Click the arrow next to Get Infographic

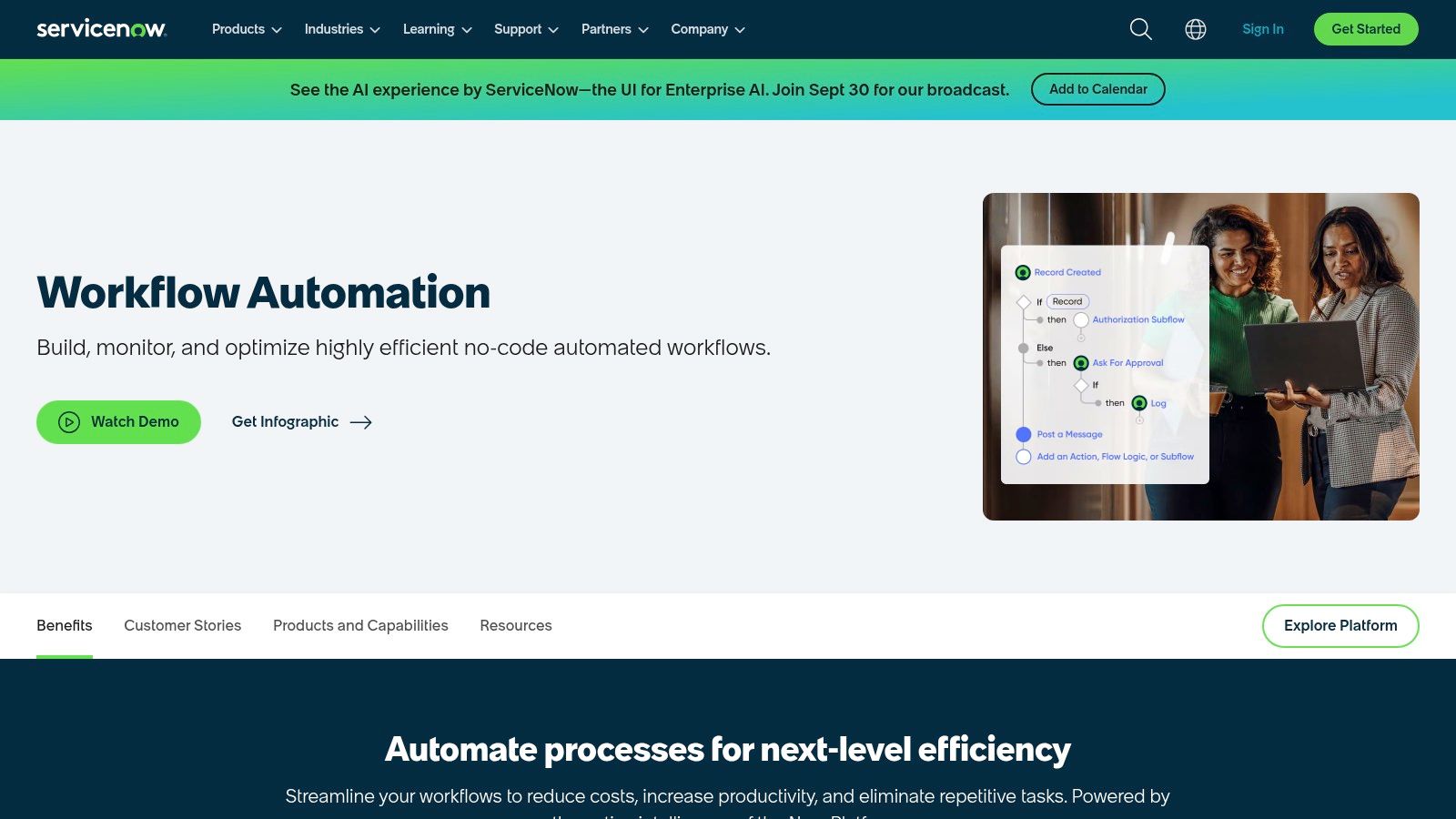(361, 422)
